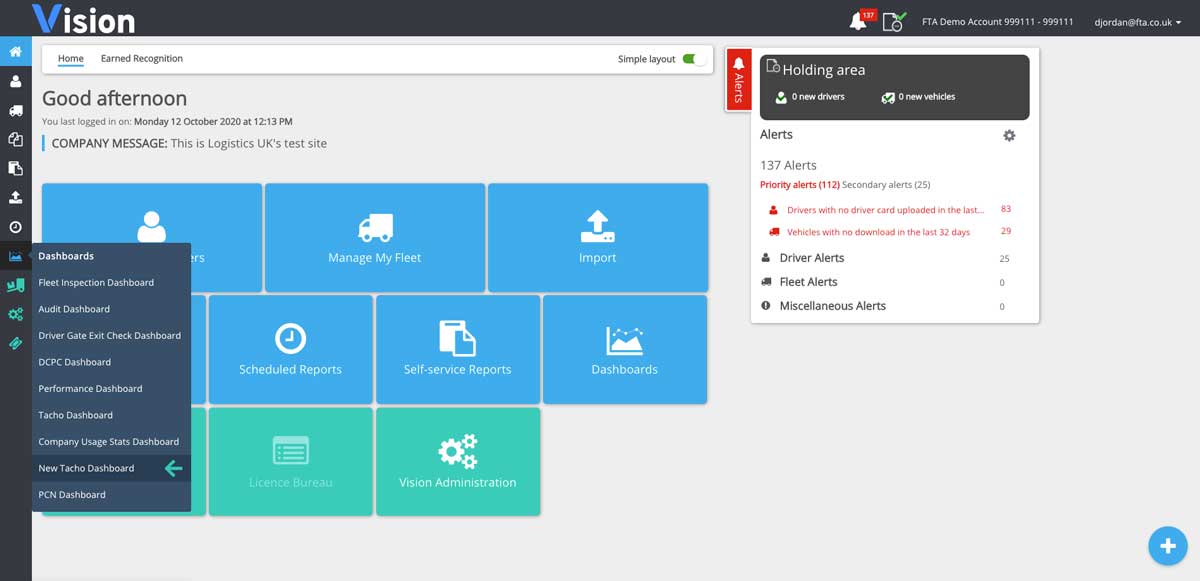Open the alerts settings gear icon
Viewport: 1200px width, 581px height.
(x=1009, y=135)
